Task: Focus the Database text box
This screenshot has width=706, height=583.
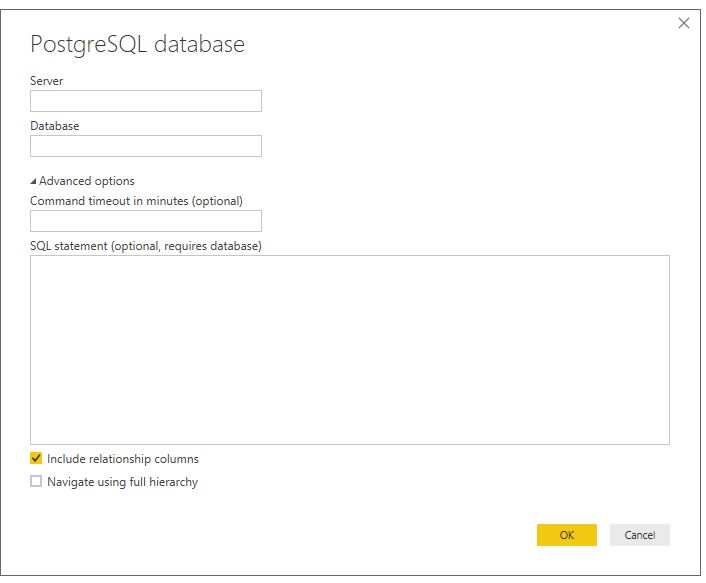Action: pyautogui.click(x=145, y=146)
